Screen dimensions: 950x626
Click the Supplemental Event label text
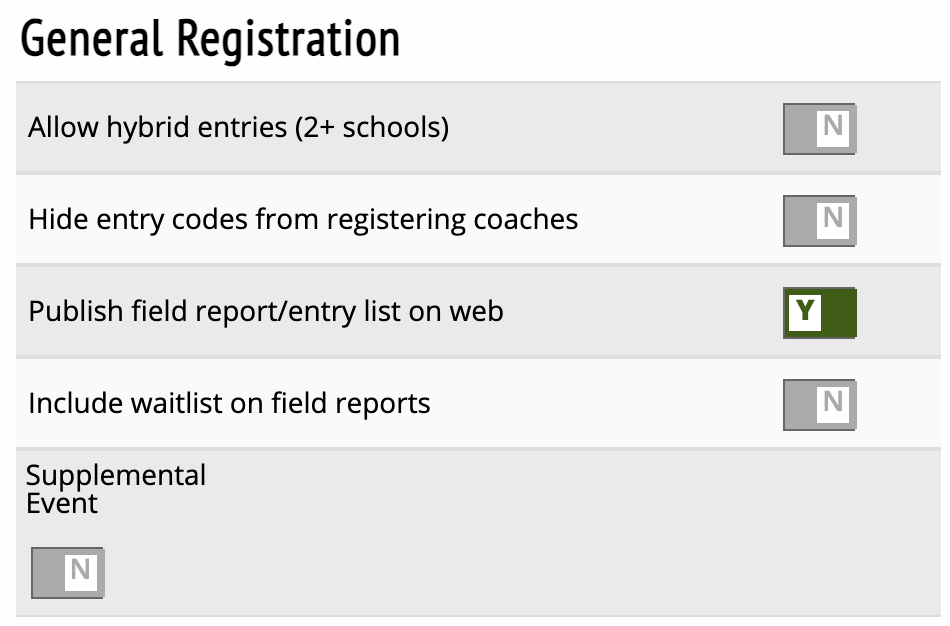click(x=116, y=488)
